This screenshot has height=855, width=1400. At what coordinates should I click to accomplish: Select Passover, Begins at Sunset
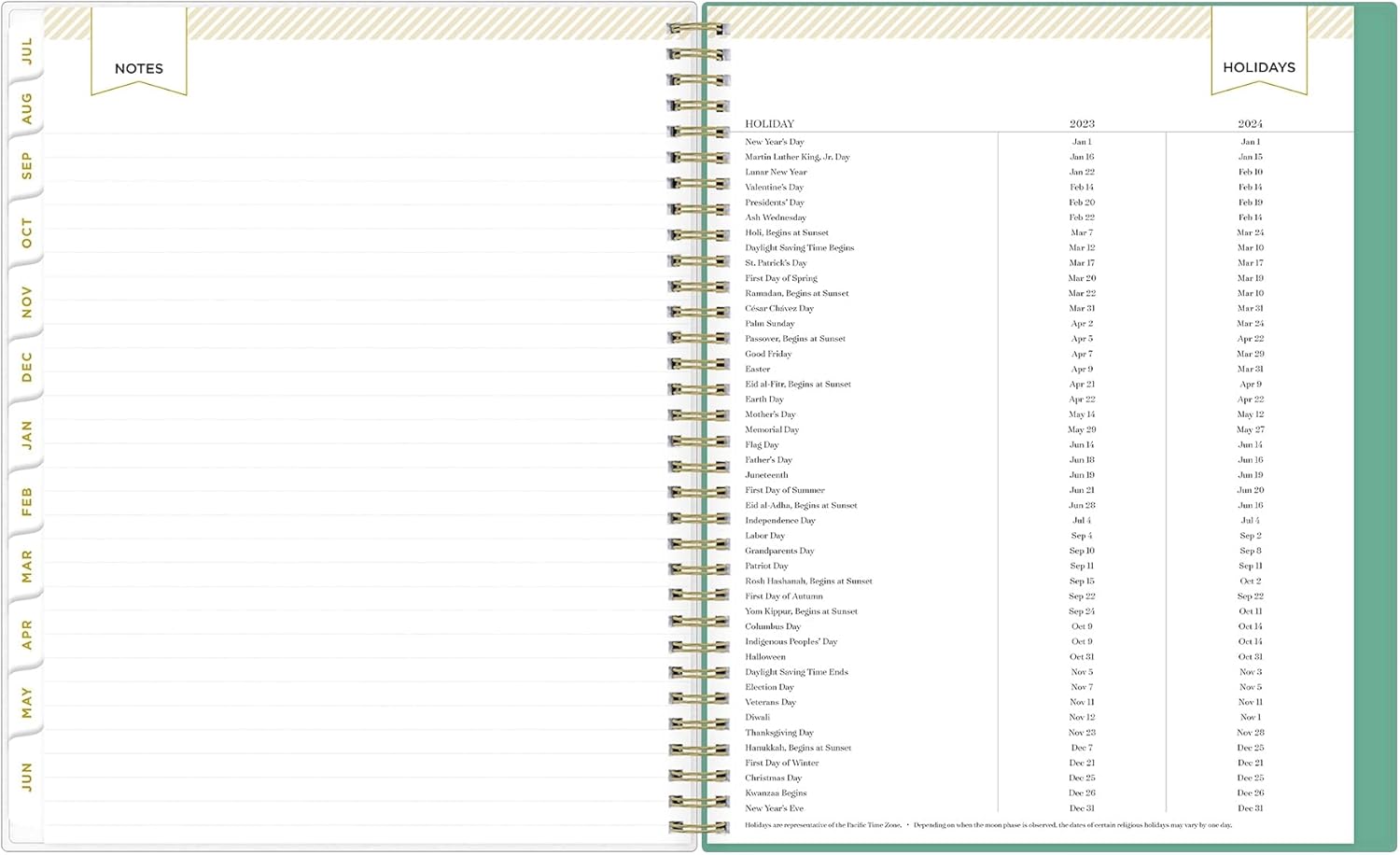pyautogui.click(x=795, y=339)
